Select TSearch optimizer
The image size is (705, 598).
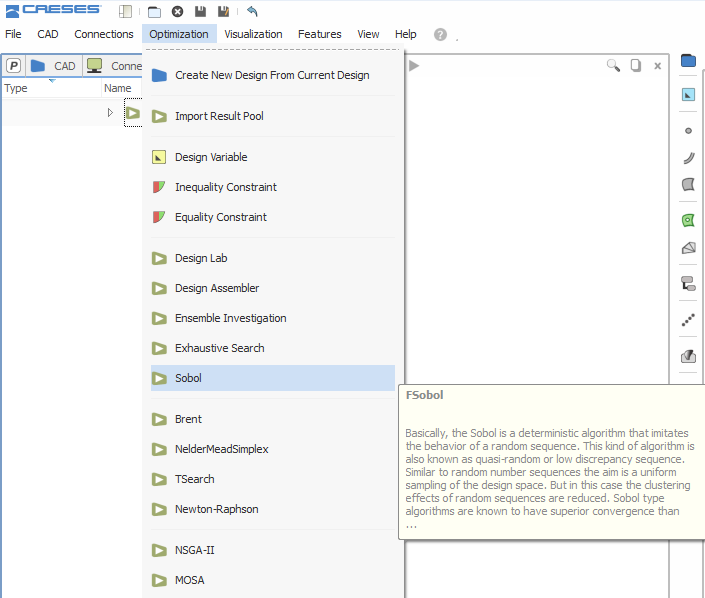click(273, 479)
